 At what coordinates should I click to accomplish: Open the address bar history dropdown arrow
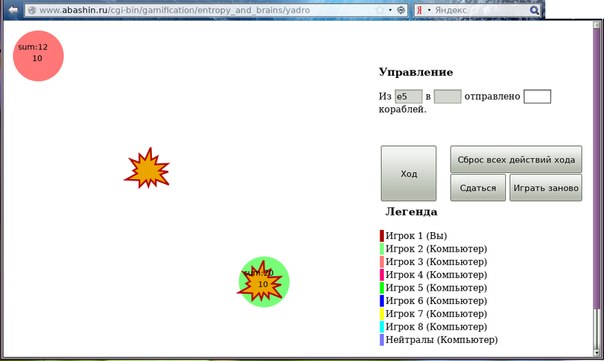click(x=390, y=10)
